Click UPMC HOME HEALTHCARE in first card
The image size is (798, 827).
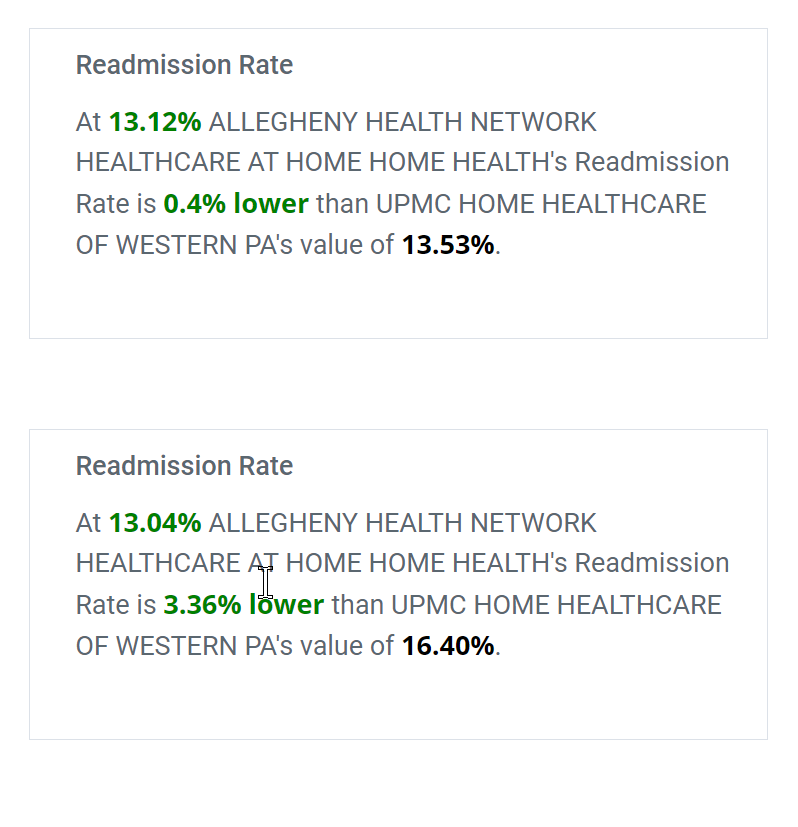tap(541, 204)
